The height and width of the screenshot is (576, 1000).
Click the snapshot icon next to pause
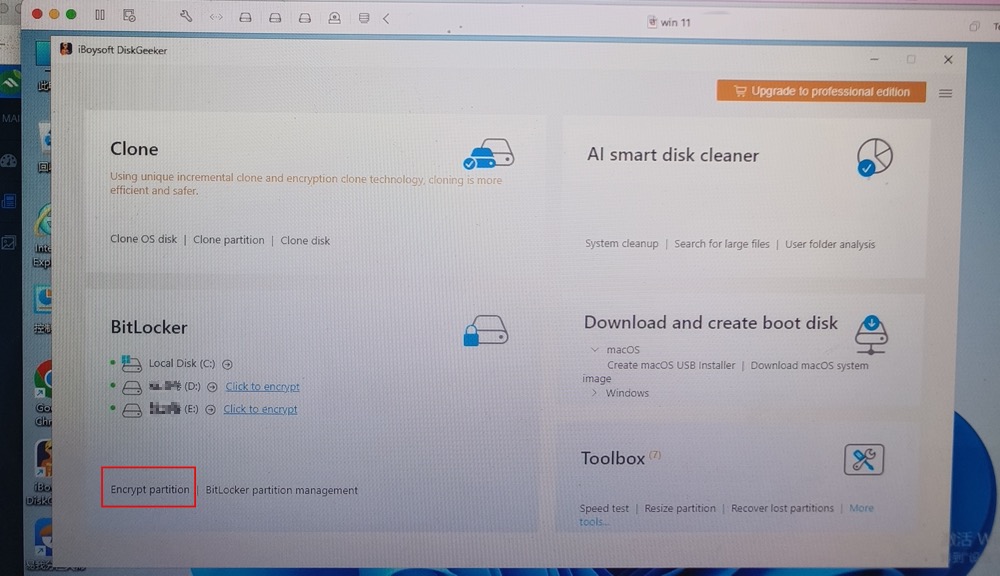point(129,15)
